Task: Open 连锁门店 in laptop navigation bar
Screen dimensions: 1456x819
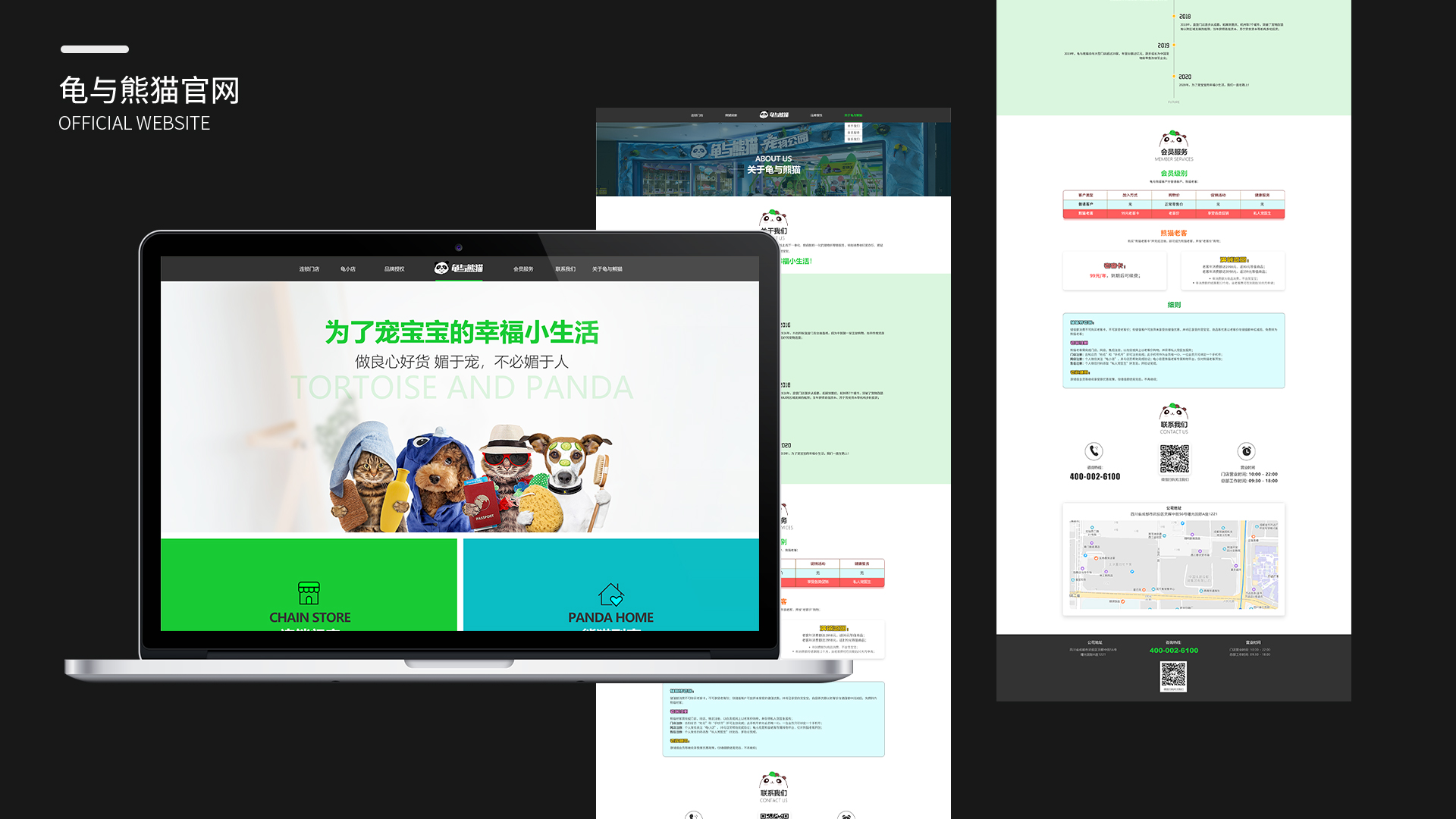Action: [309, 269]
